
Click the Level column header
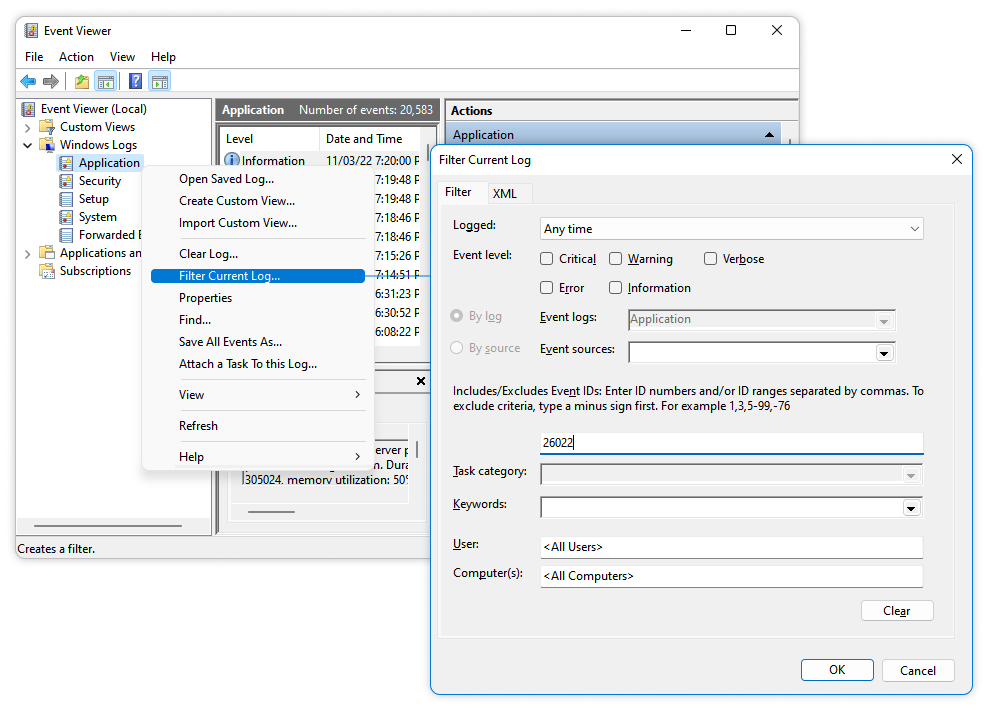[270, 139]
